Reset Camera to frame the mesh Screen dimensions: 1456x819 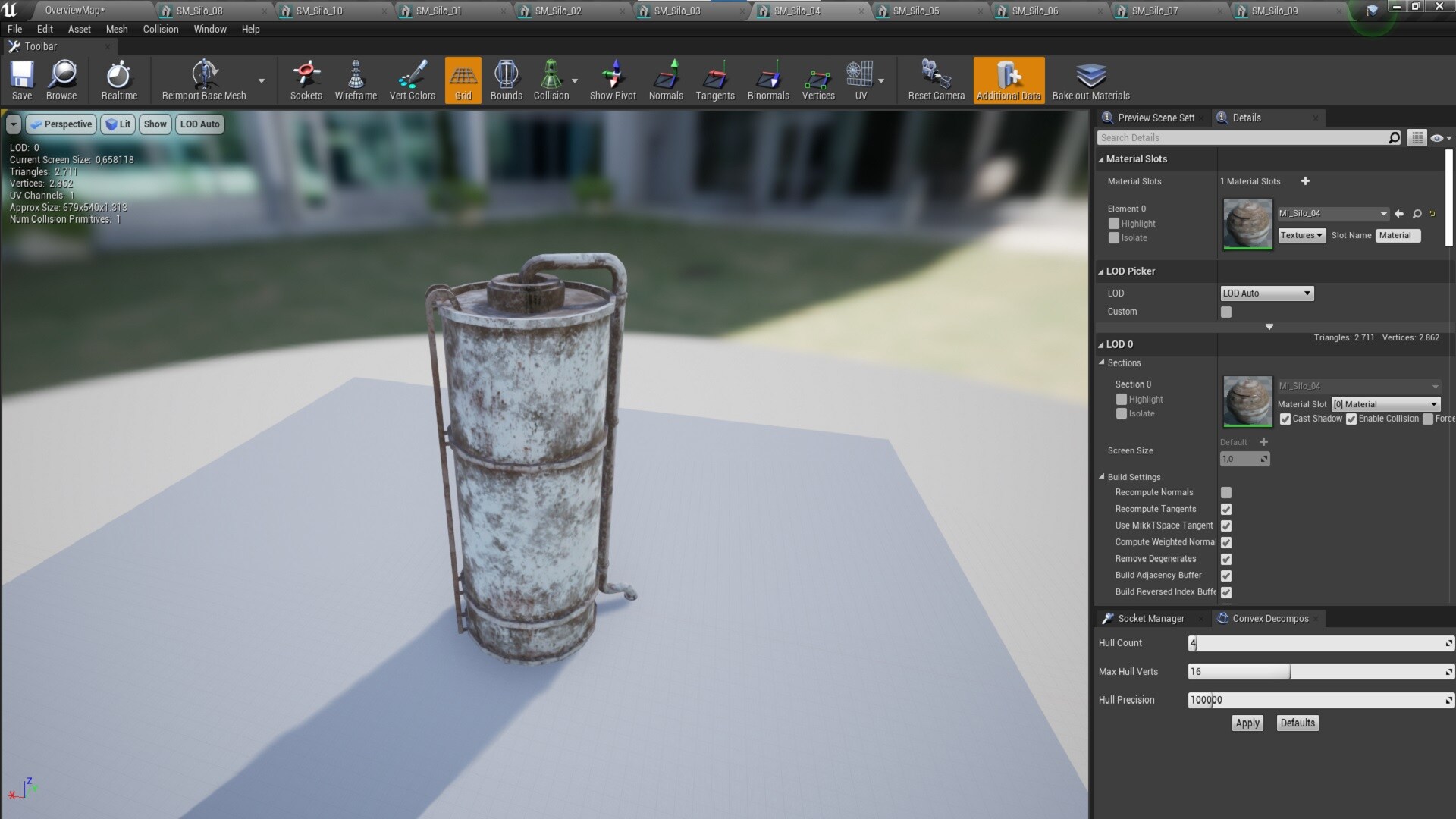pos(934,80)
